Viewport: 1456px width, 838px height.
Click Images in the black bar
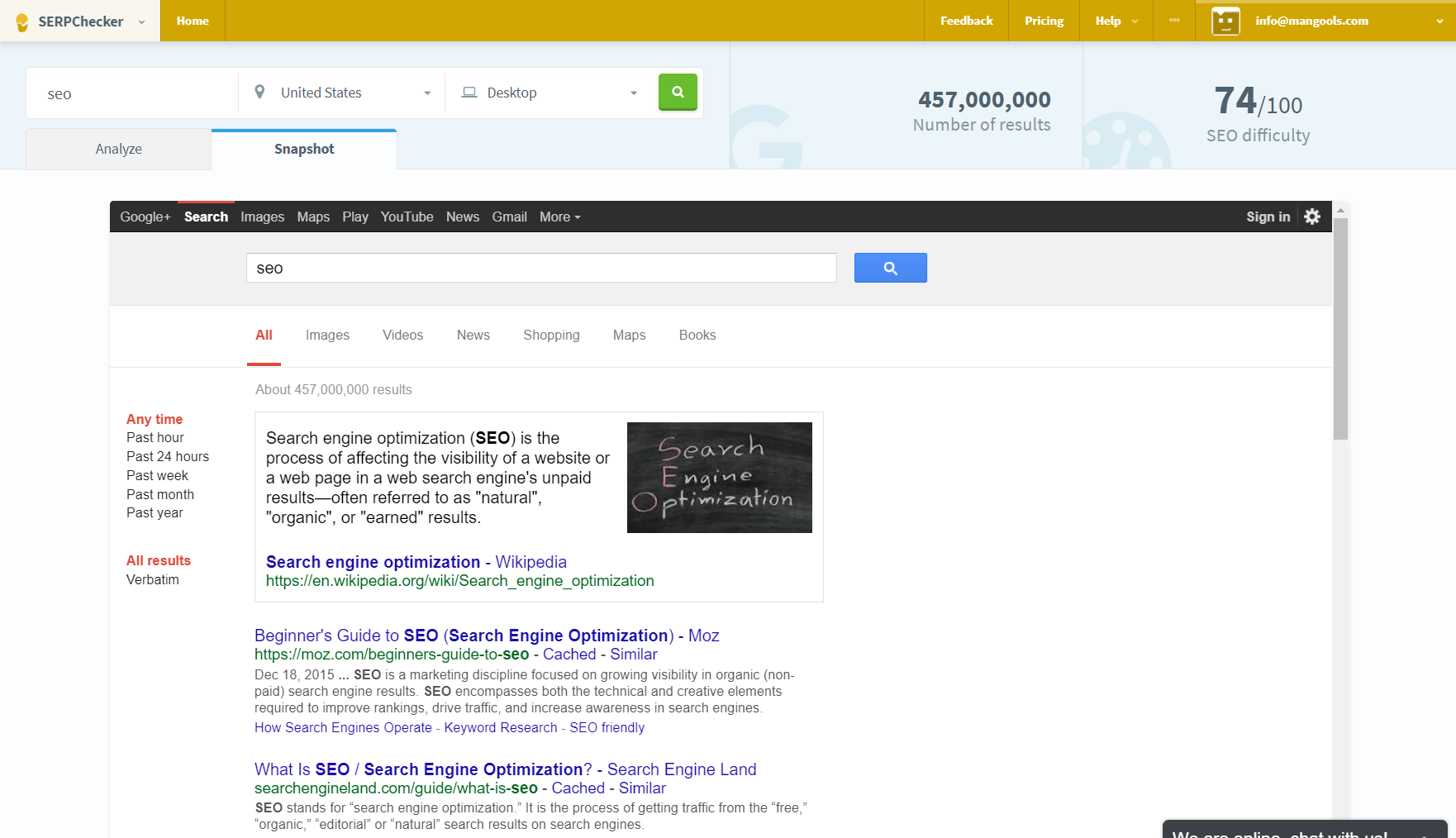(262, 217)
